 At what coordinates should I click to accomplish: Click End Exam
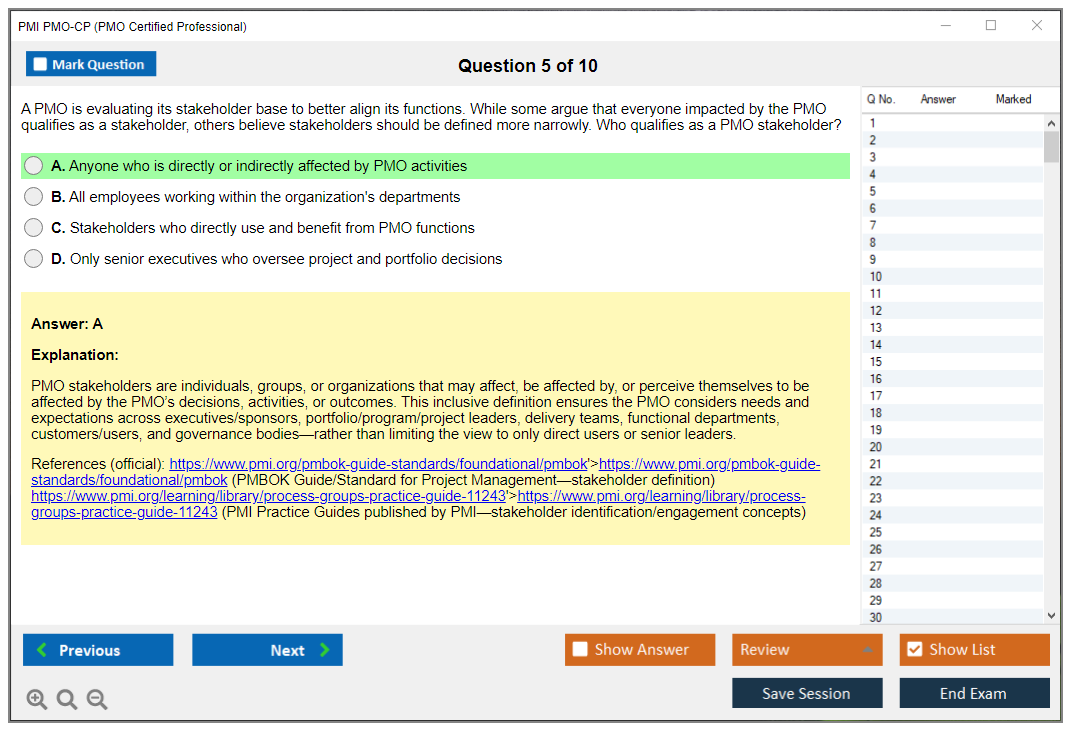974,692
